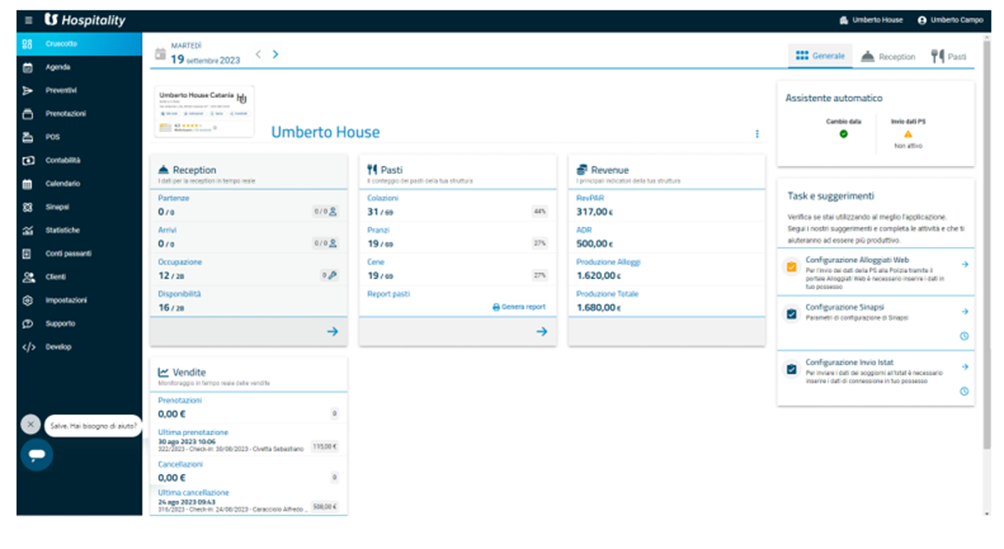Click the Pasti card cutlery icon
This screenshot has width=1004, height=549.
(372, 170)
